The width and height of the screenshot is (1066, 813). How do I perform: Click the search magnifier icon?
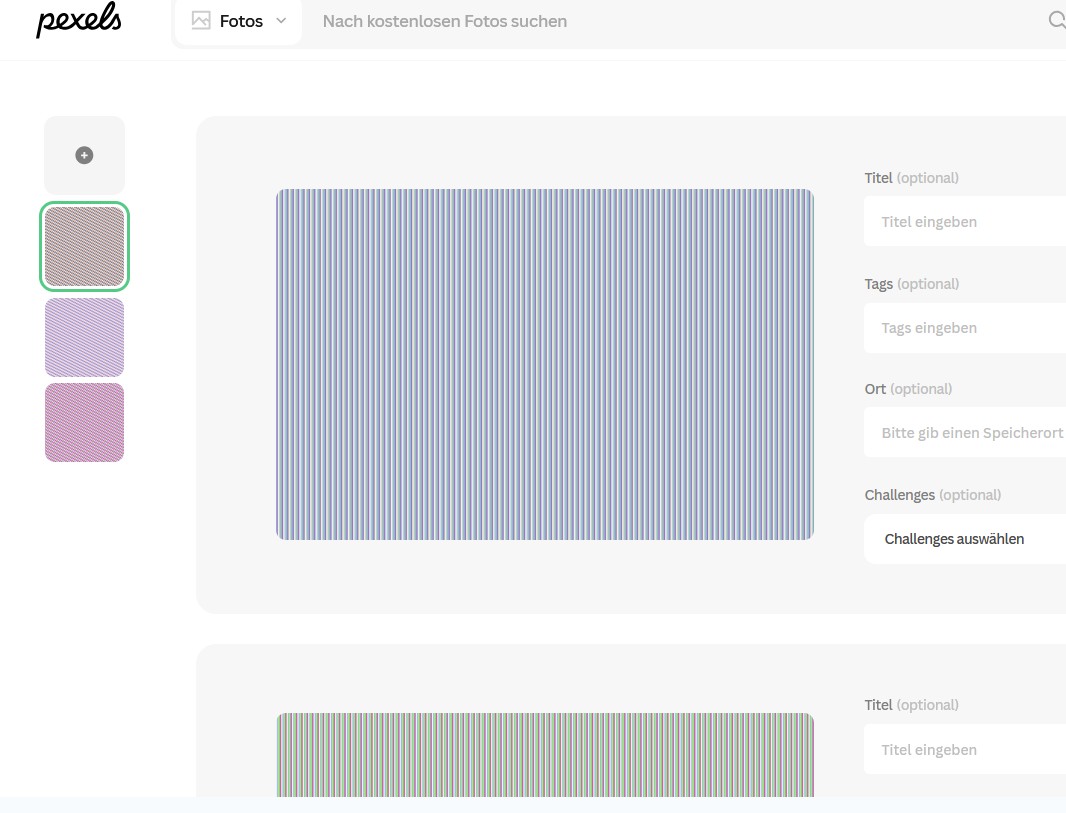point(1056,21)
